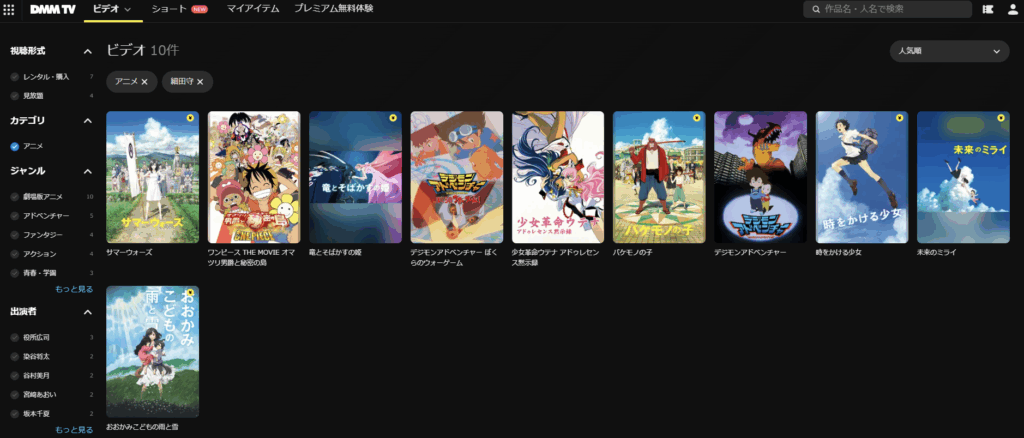Click premium badge on サマーウォーズ poster

coord(190,118)
